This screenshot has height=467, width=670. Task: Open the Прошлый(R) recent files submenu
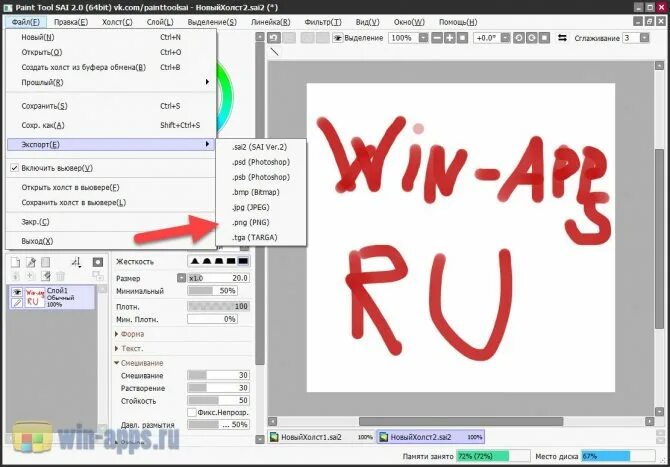pyautogui.click(x=111, y=82)
